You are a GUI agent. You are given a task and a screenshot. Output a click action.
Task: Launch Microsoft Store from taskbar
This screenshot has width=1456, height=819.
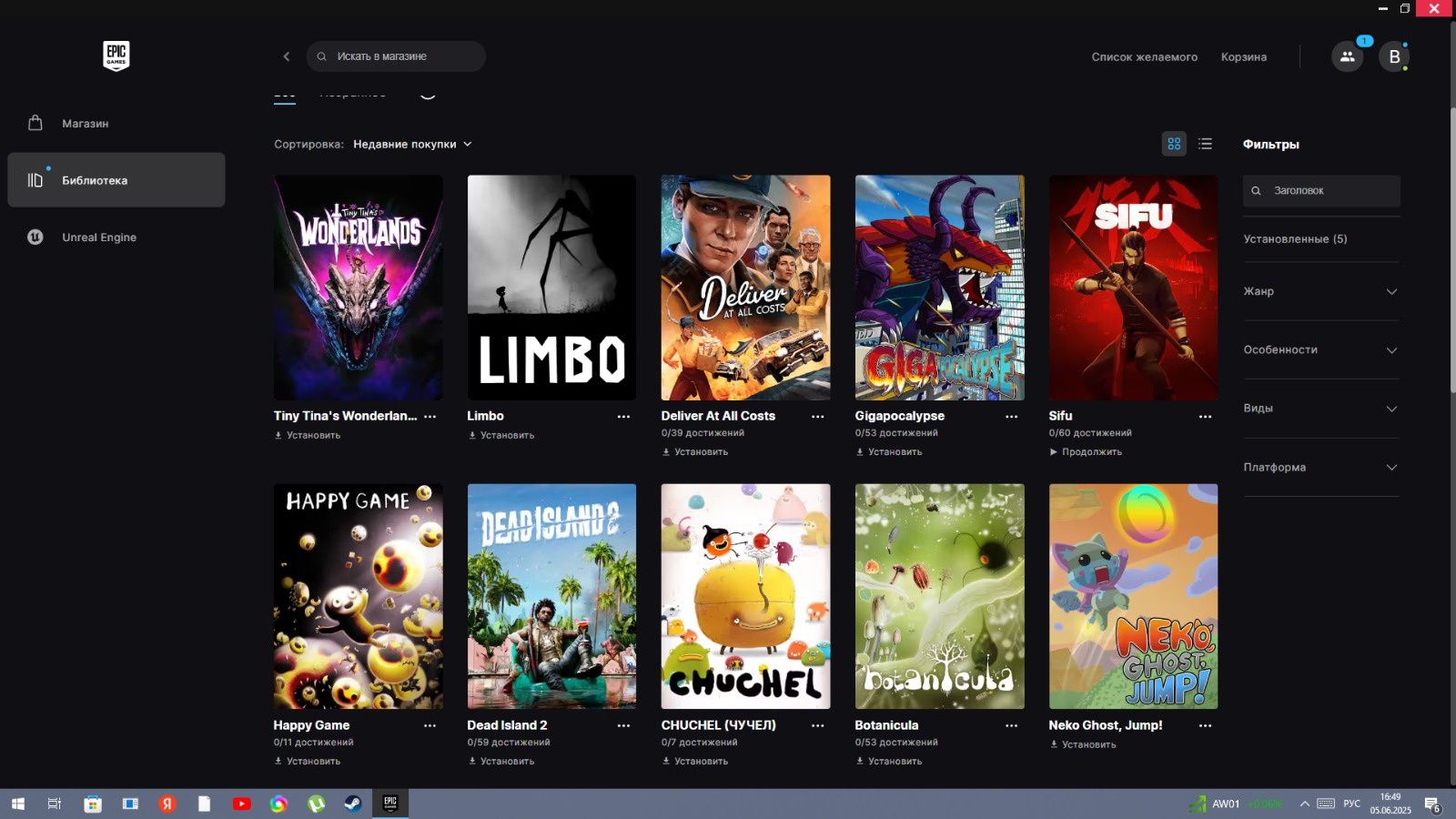[x=93, y=804]
